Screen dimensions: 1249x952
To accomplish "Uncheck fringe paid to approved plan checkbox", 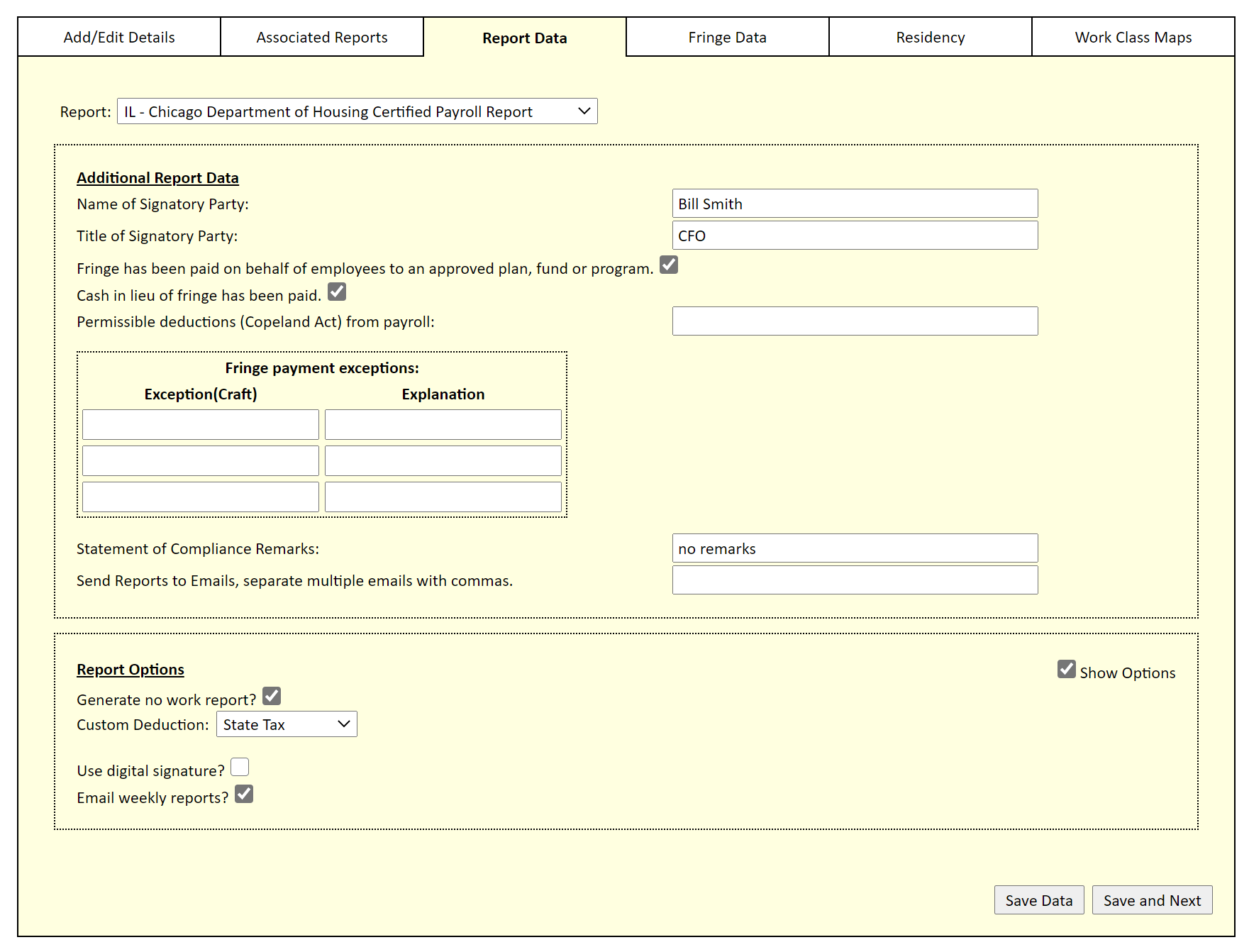I will [667, 265].
